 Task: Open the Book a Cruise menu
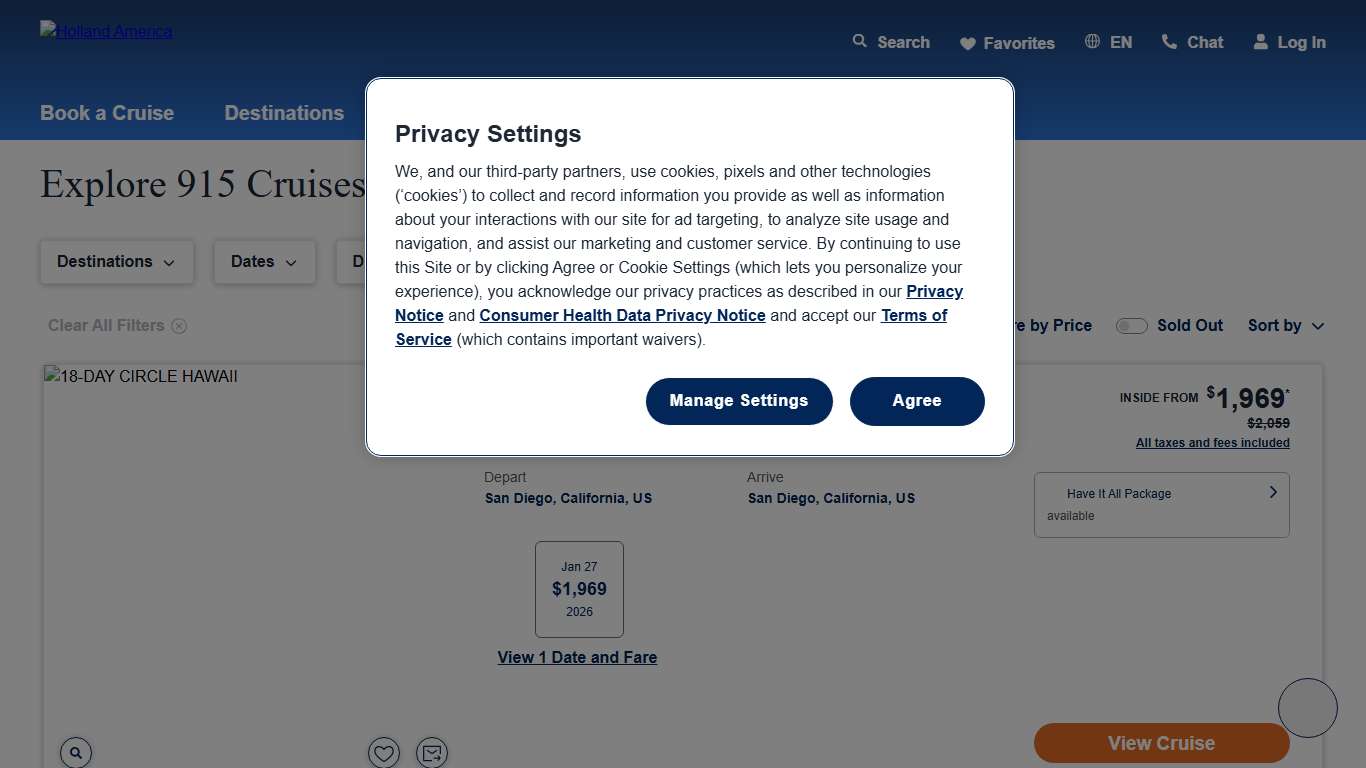click(x=107, y=113)
